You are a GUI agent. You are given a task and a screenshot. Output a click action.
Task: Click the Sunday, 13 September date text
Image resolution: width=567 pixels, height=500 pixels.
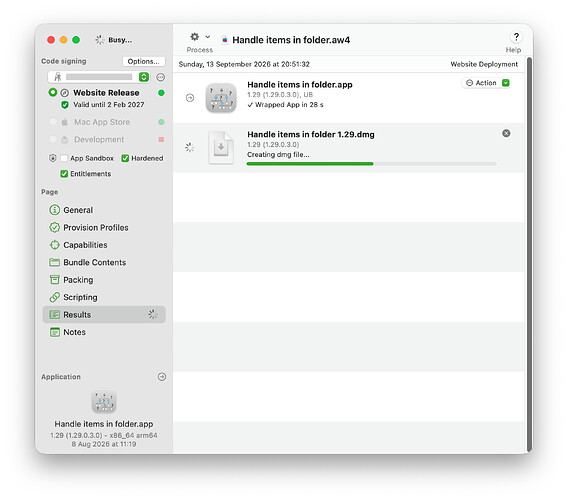244,64
